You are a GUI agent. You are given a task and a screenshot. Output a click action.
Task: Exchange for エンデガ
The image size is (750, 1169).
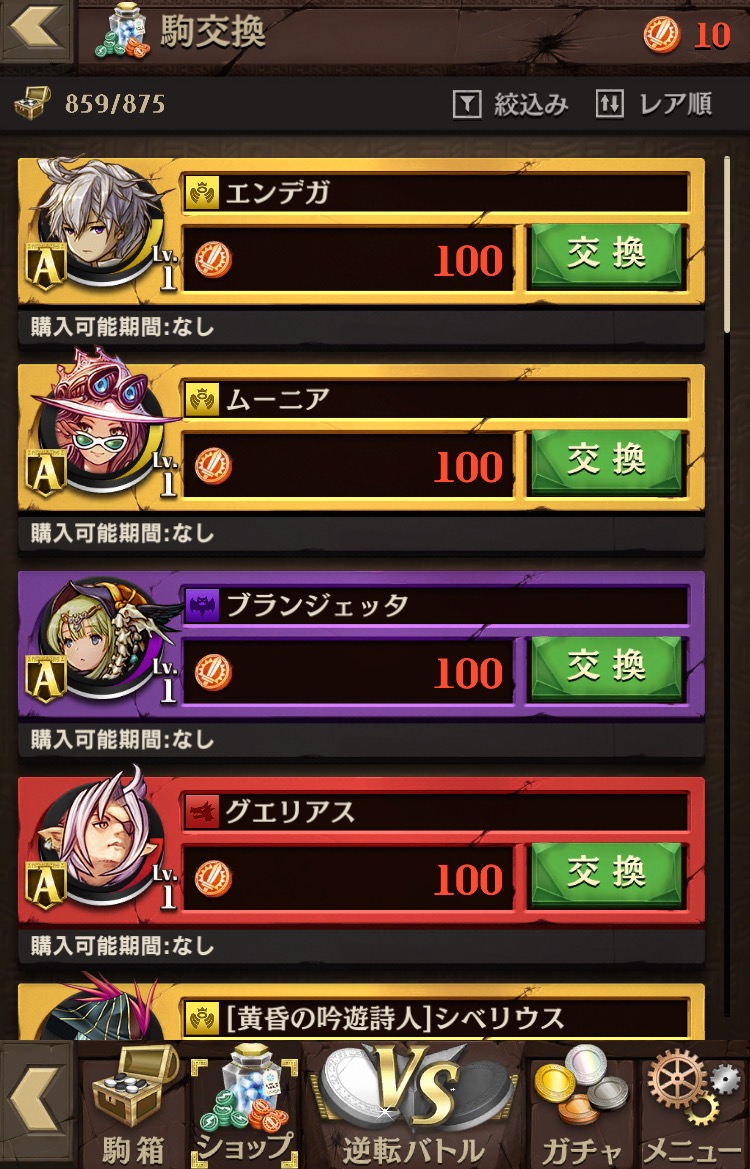[607, 256]
